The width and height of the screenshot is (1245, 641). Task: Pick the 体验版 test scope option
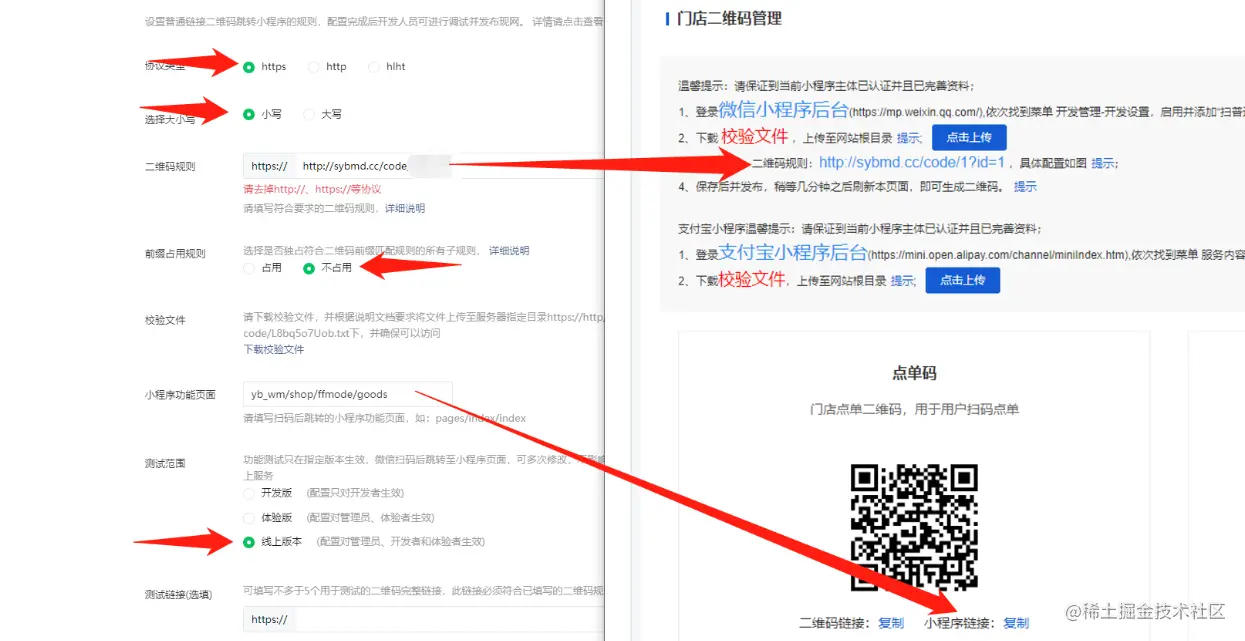(249, 518)
